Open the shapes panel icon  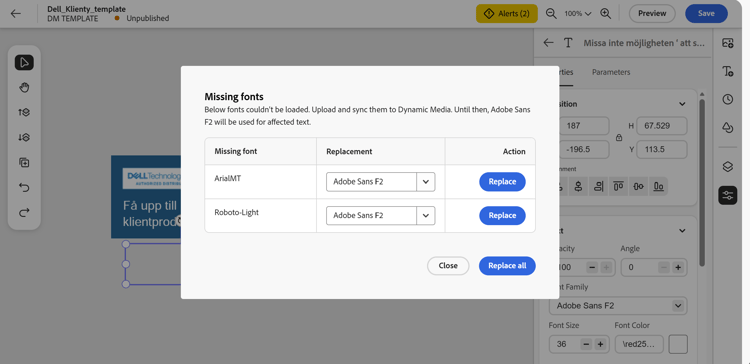(728, 127)
